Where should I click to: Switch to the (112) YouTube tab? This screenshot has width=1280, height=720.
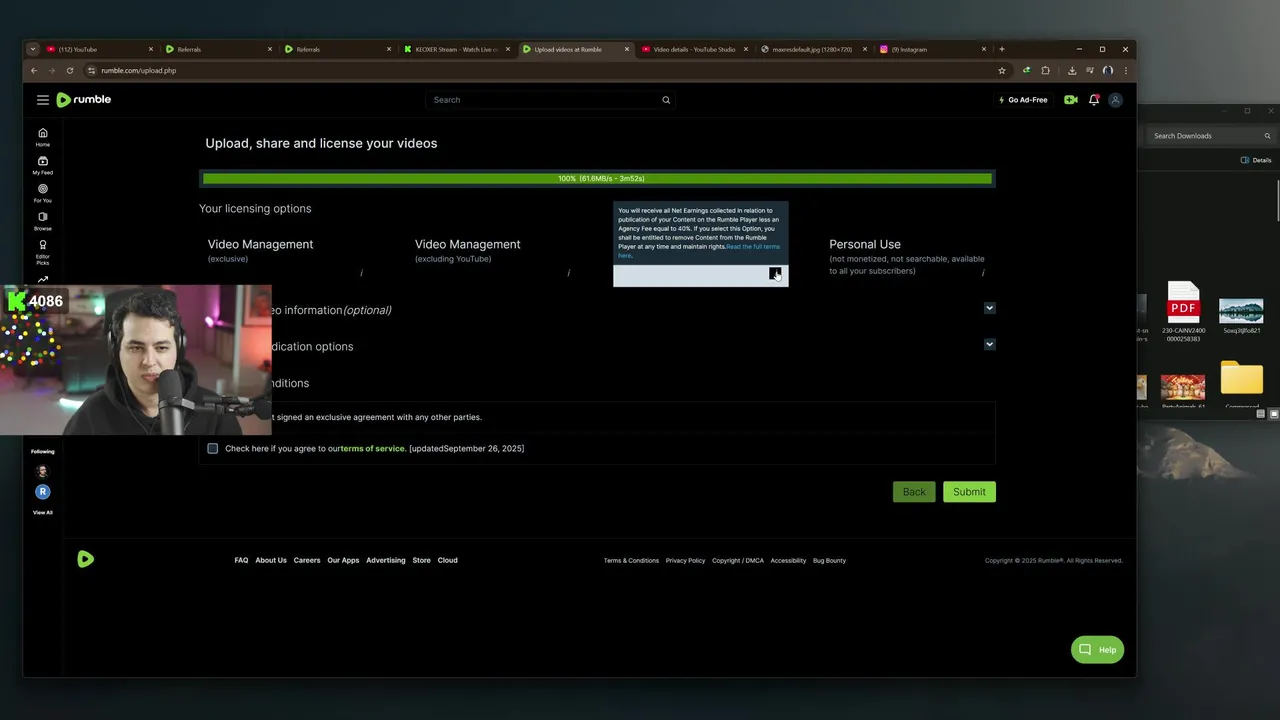click(100, 49)
